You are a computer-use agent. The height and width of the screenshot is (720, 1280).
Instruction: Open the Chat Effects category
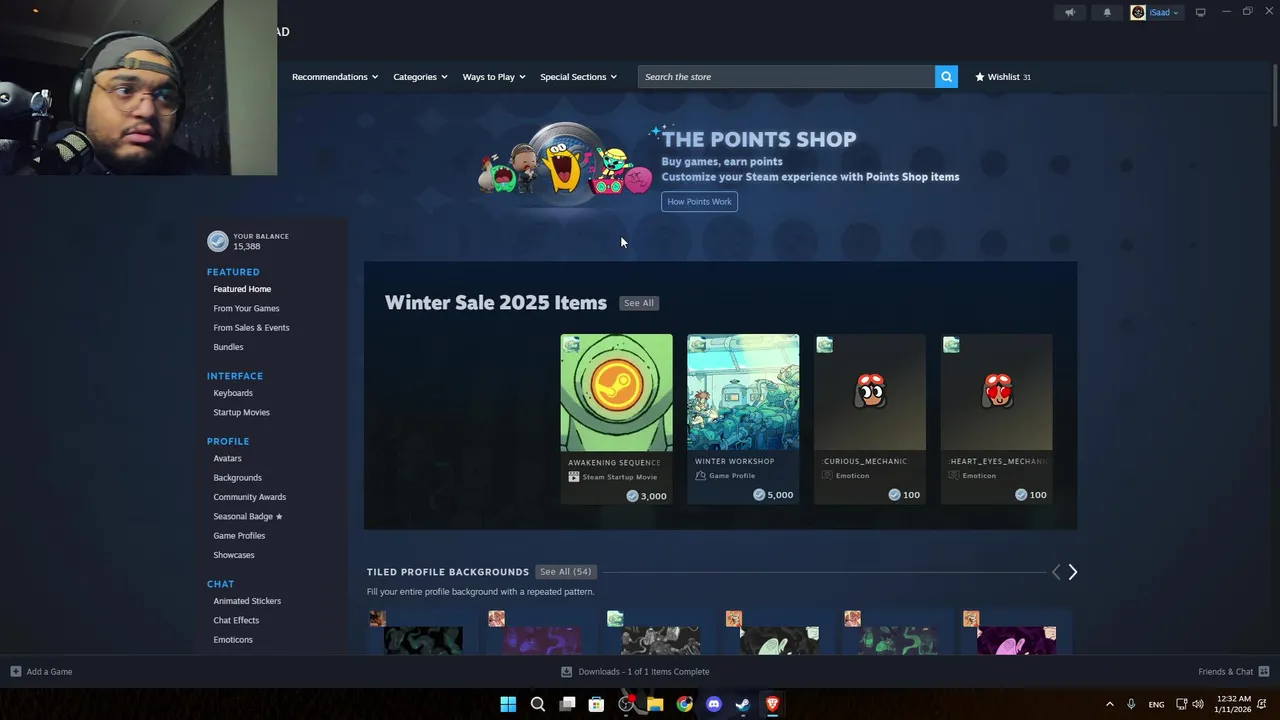pyautogui.click(x=236, y=620)
